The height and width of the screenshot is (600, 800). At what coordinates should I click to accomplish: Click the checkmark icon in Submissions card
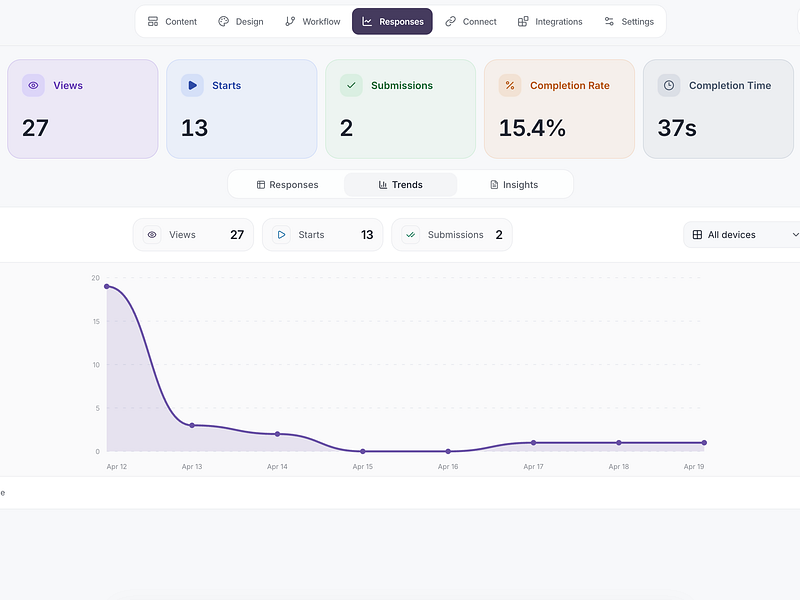tap(351, 86)
